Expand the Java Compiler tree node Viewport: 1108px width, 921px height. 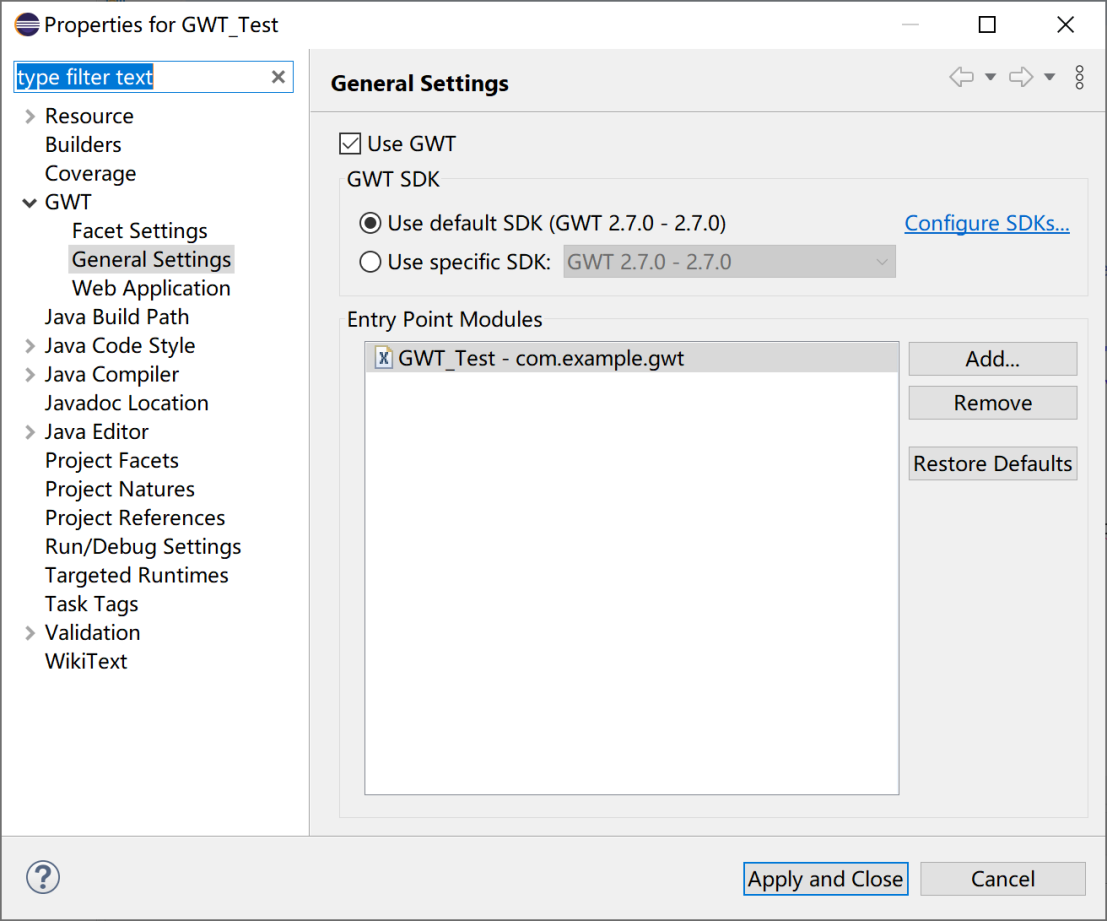coord(30,375)
